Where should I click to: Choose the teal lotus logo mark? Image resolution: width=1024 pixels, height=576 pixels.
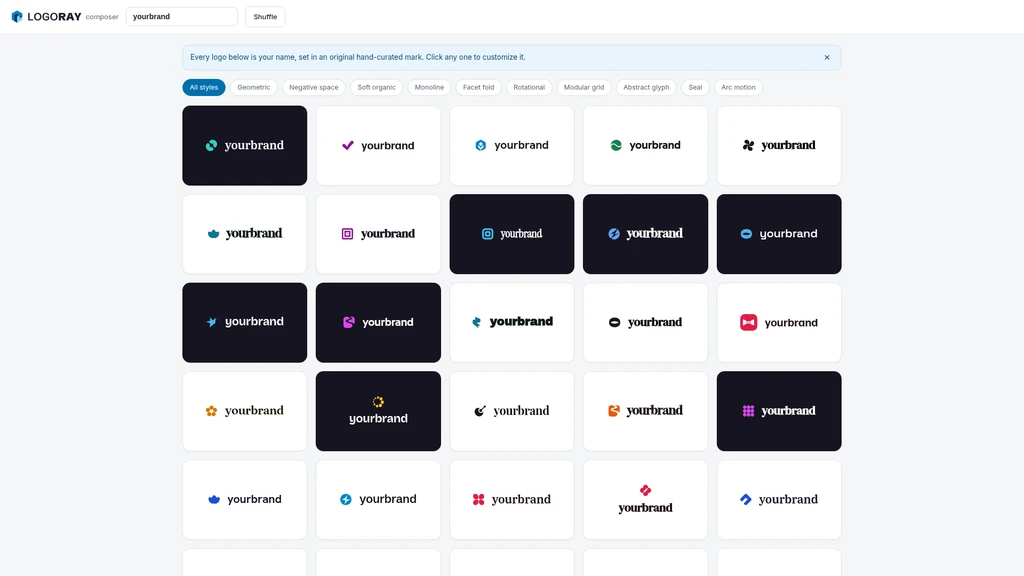(x=214, y=234)
